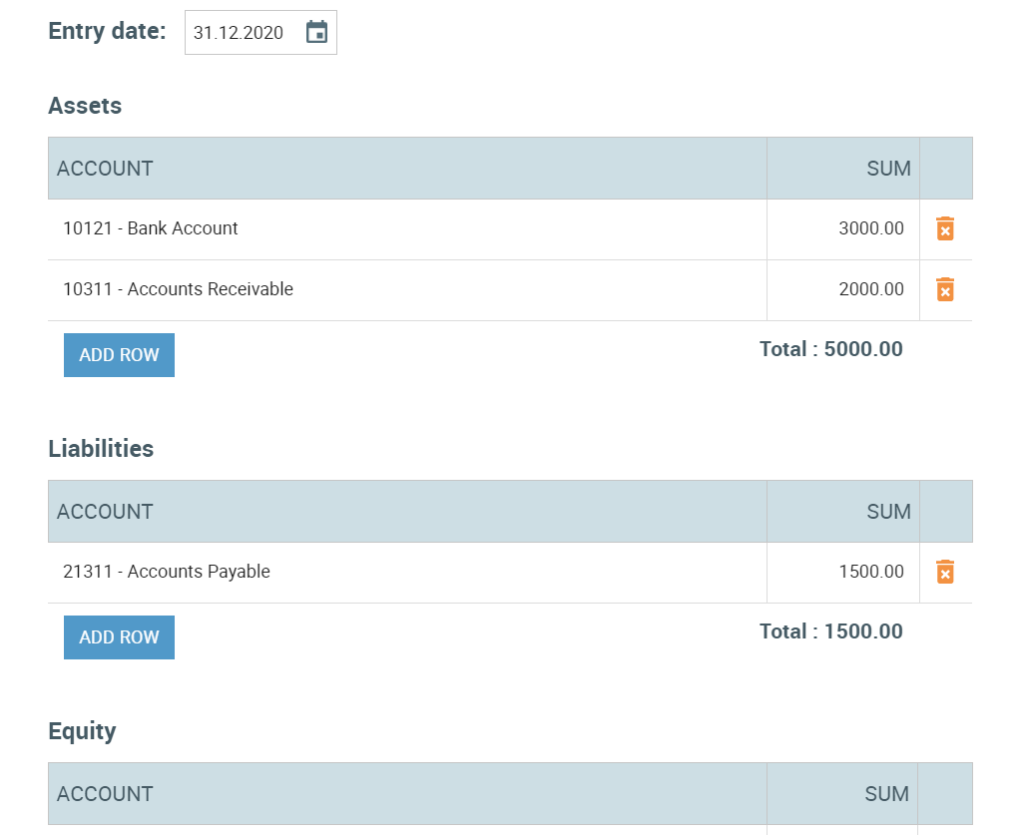Click ADD ROW under the Assets table

tap(118, 354)
